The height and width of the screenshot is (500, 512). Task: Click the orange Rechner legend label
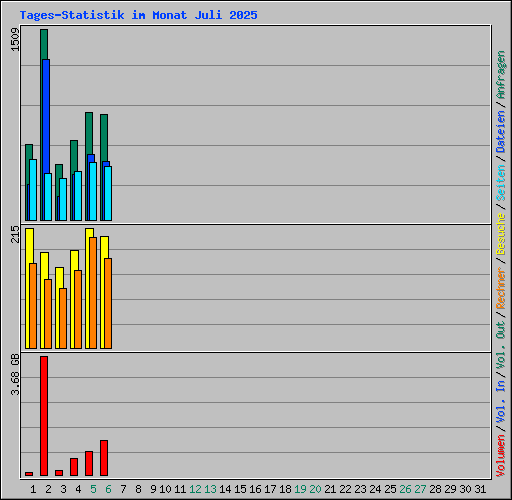tap(501, 288)
